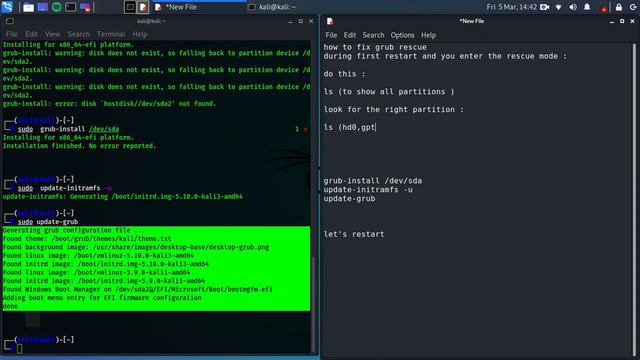This screenshot has height=360, width=640.
Task: Click the line 'look for the right partition :'
Action: click(393, 110)
